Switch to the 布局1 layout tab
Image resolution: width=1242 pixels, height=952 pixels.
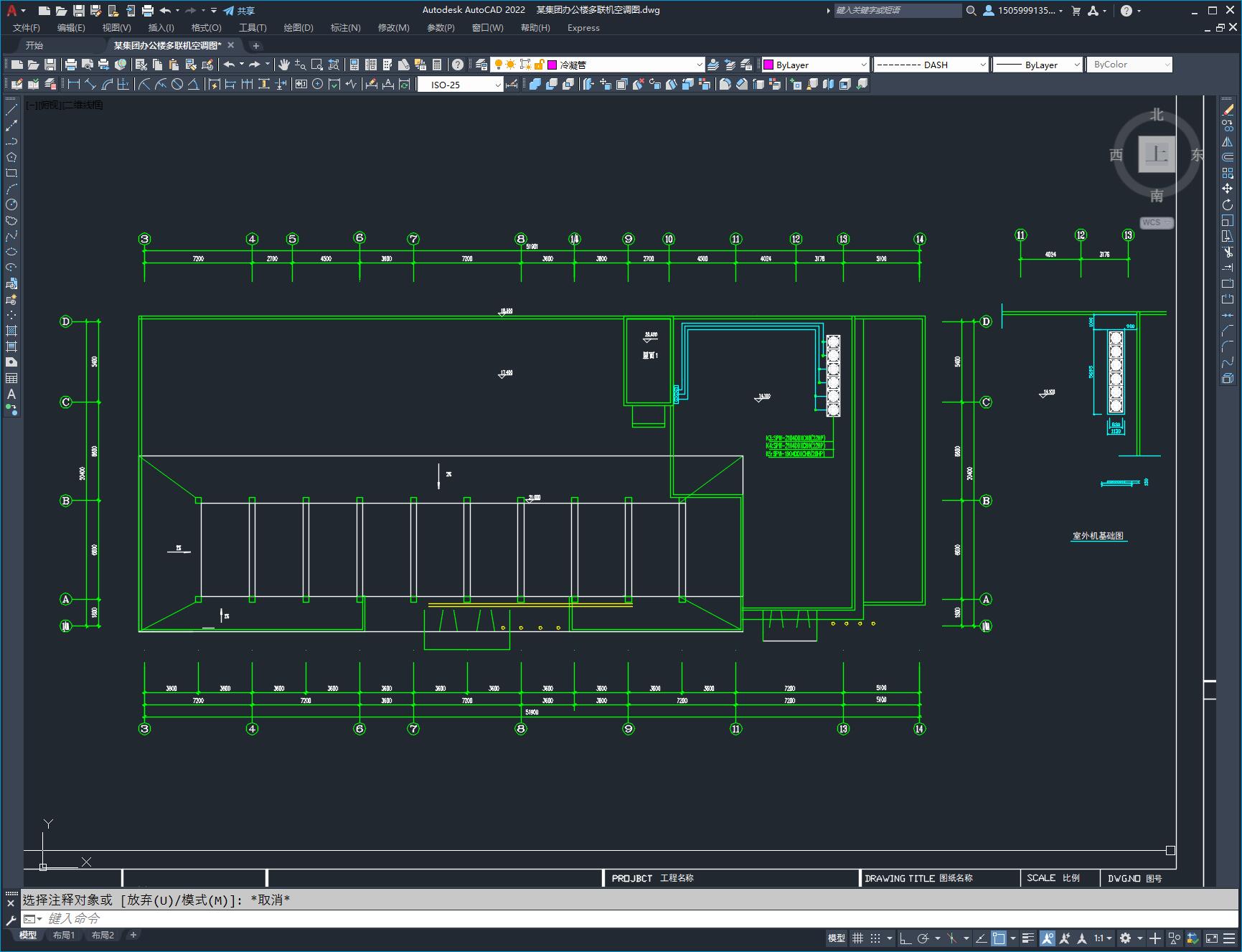tap(64, 935)
